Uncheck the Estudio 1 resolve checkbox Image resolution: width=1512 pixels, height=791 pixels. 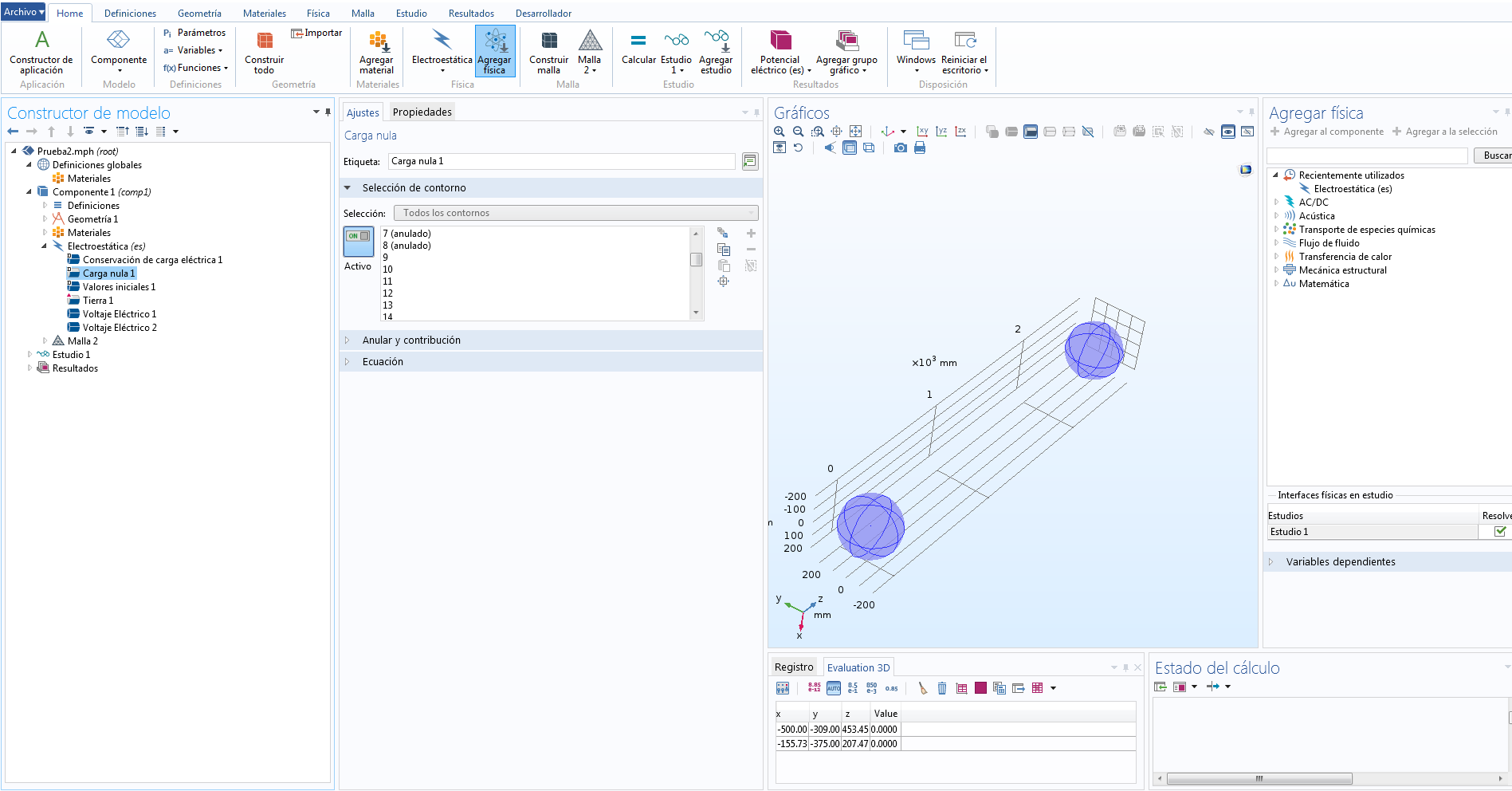1499,532
